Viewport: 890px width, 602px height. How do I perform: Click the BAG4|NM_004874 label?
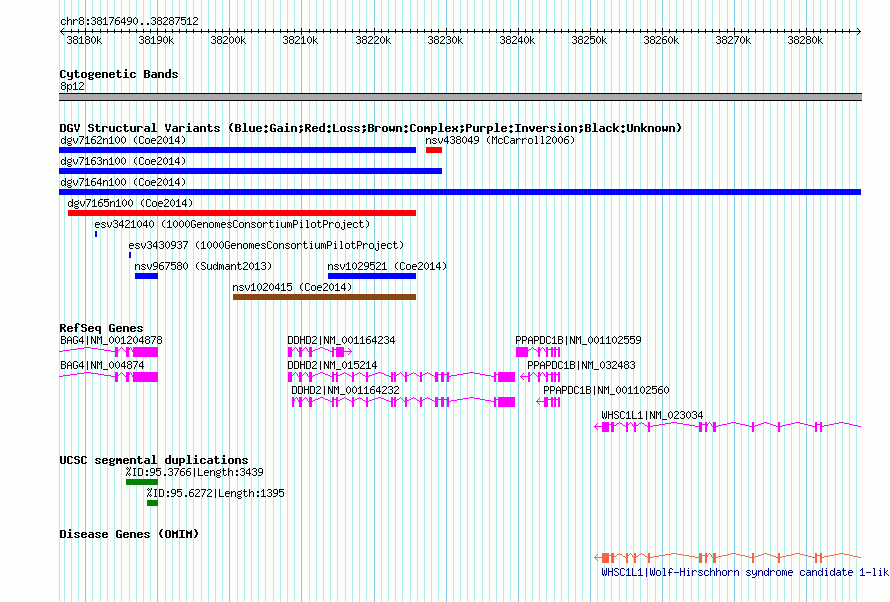coord(102,365)
